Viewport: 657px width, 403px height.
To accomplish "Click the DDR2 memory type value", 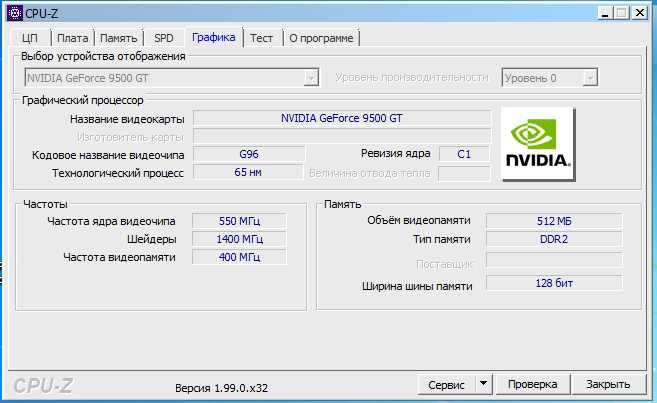I will click(x=554, y=239).
